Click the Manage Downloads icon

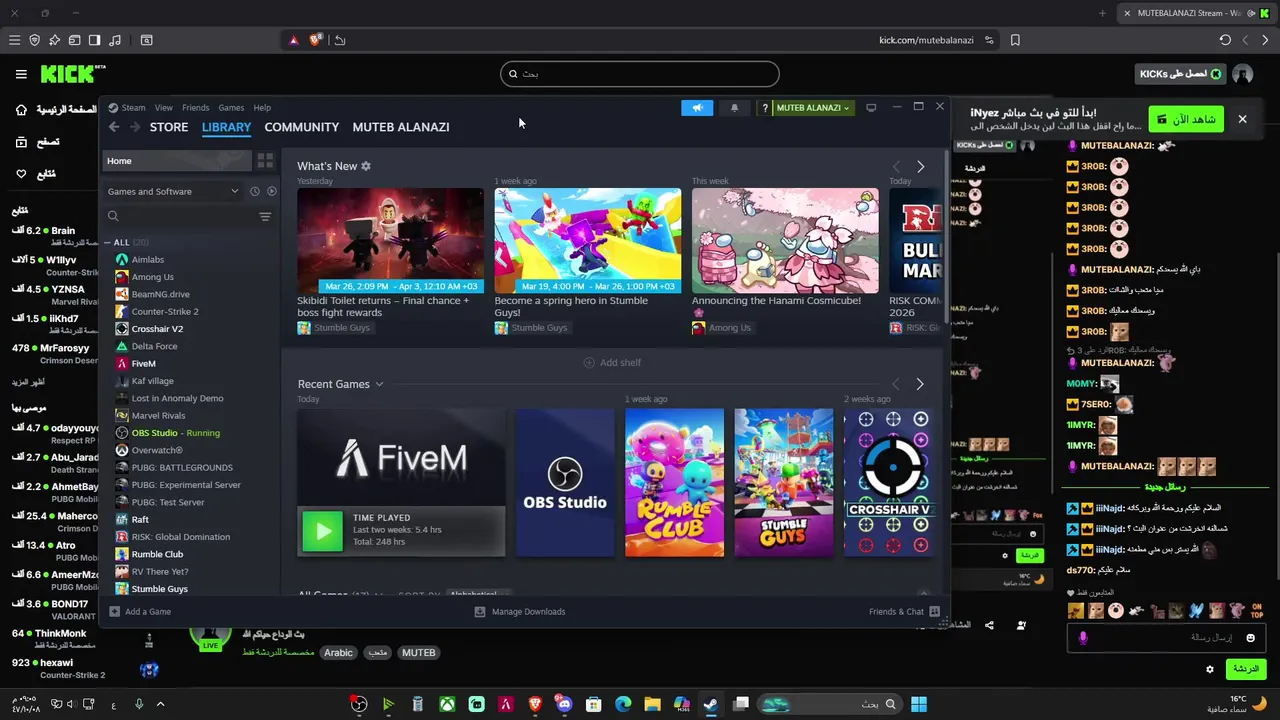[480, 611]
